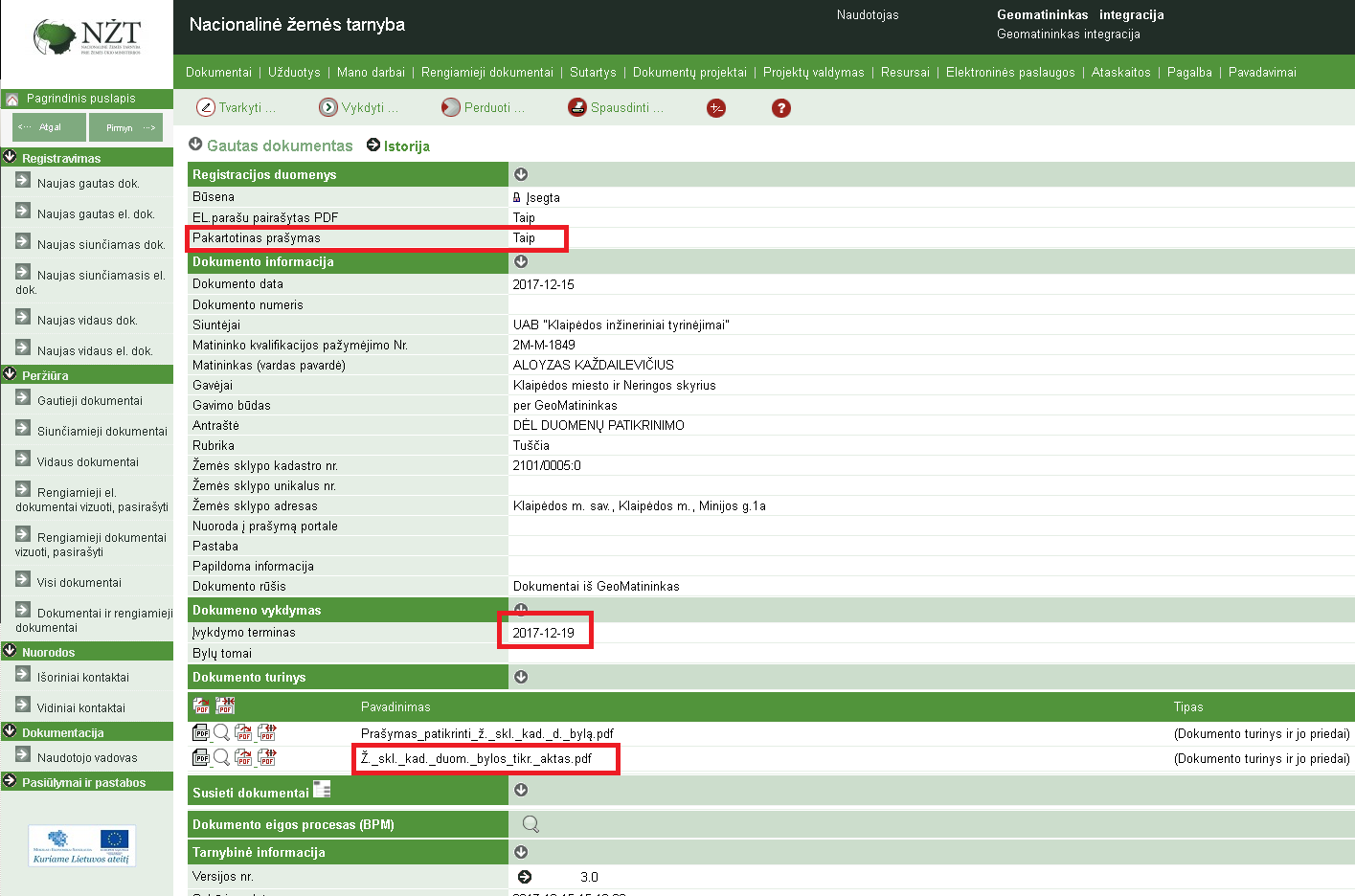Click the red plus-minus toolbar icon
The image size is (1355, 896).
click(716, 108)
